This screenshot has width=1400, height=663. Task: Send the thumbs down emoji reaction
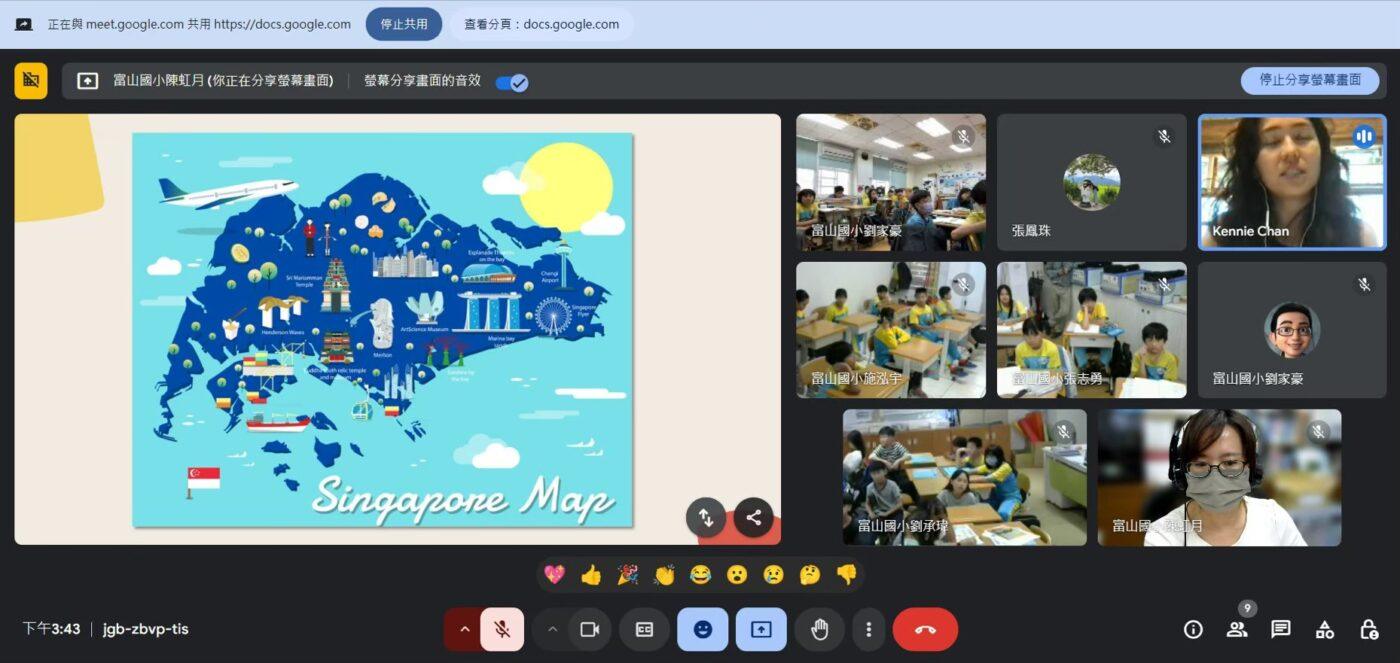[x=847, y=574]
